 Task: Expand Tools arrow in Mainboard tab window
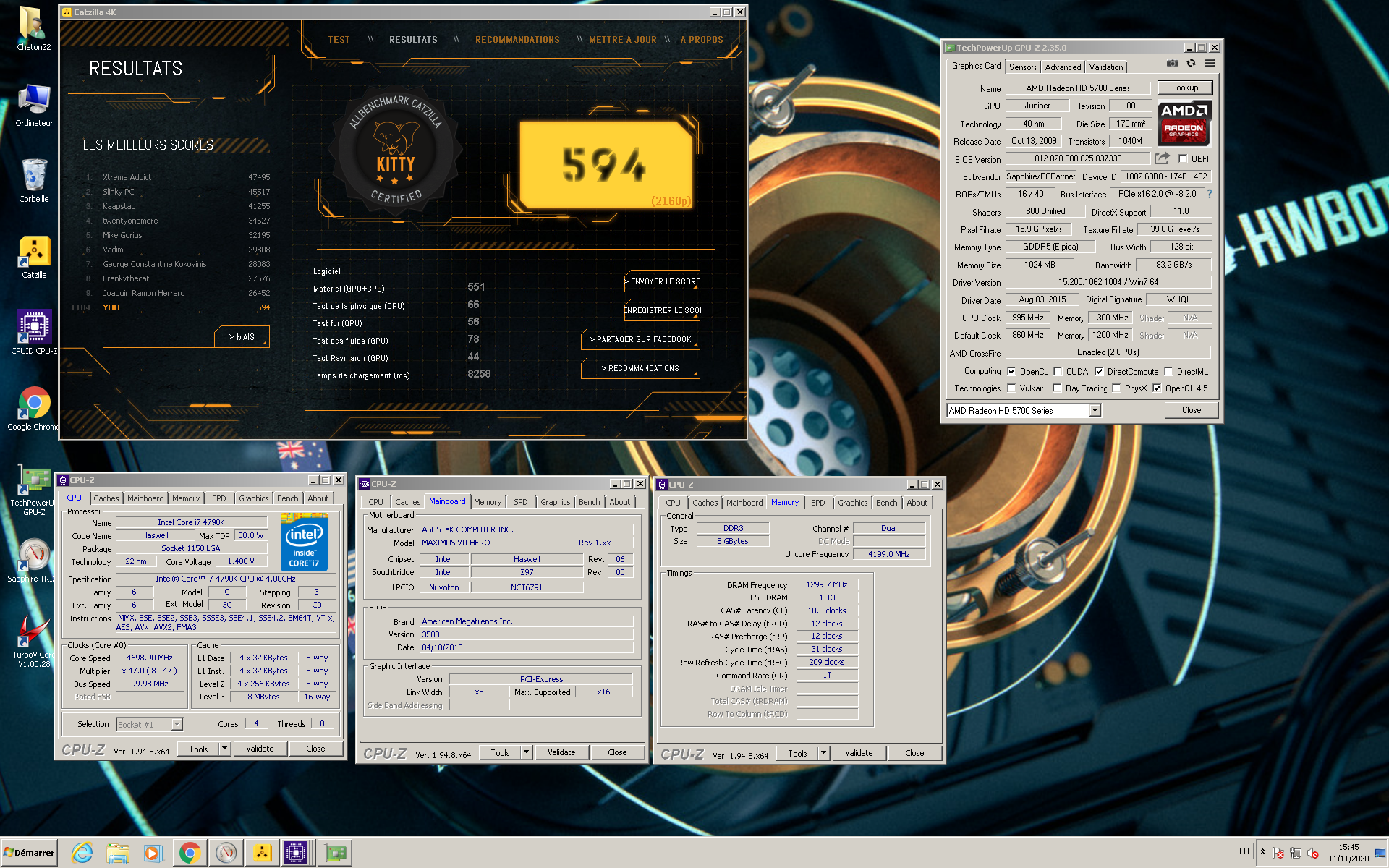(x=526, y=752)
